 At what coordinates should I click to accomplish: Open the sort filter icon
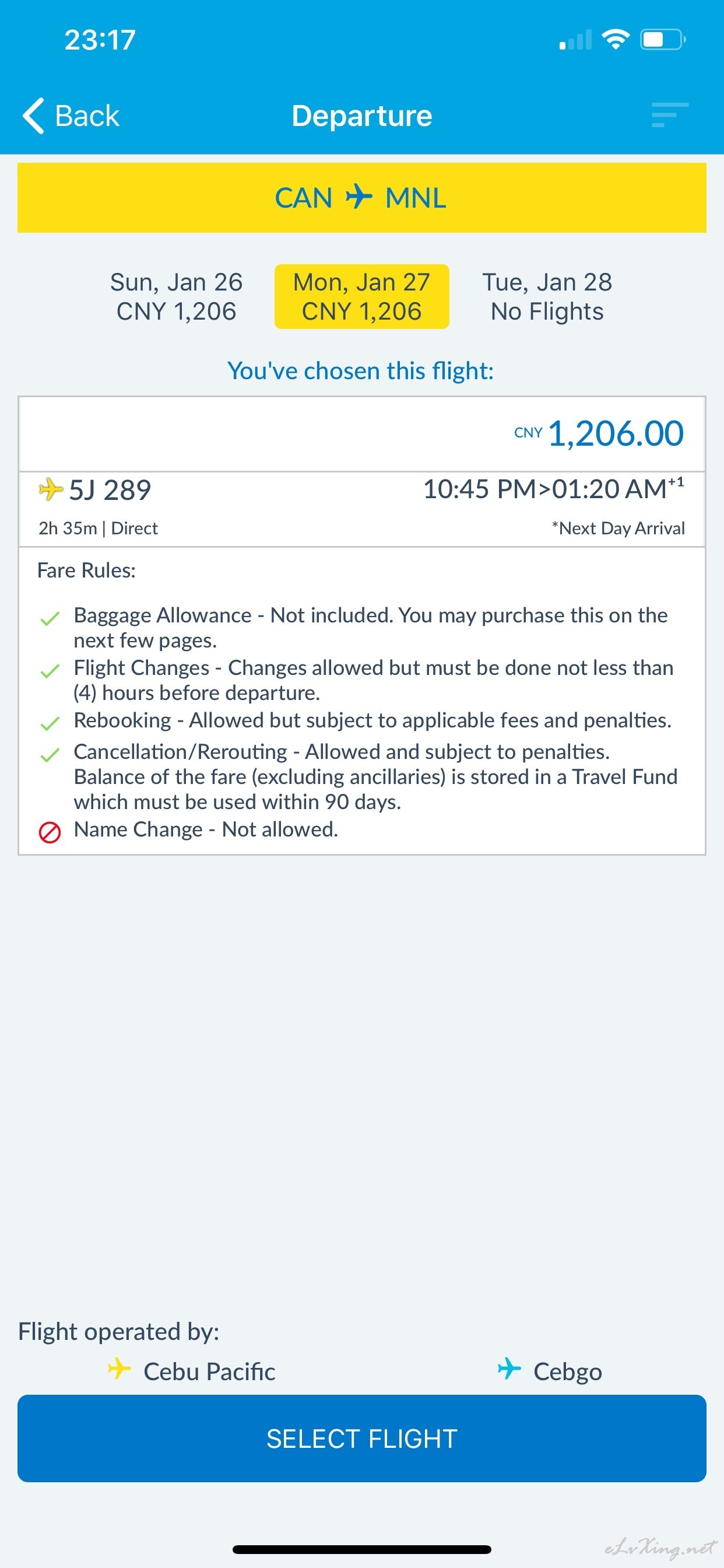click(669, 115)
